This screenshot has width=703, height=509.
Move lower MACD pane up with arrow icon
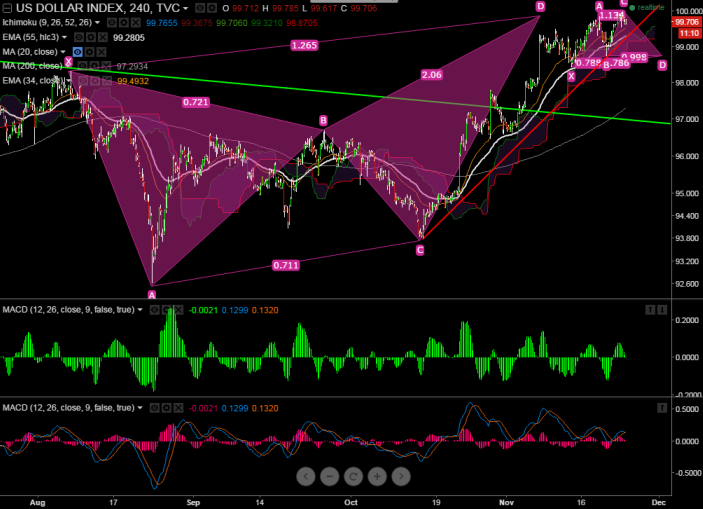[x=662, y=408]
